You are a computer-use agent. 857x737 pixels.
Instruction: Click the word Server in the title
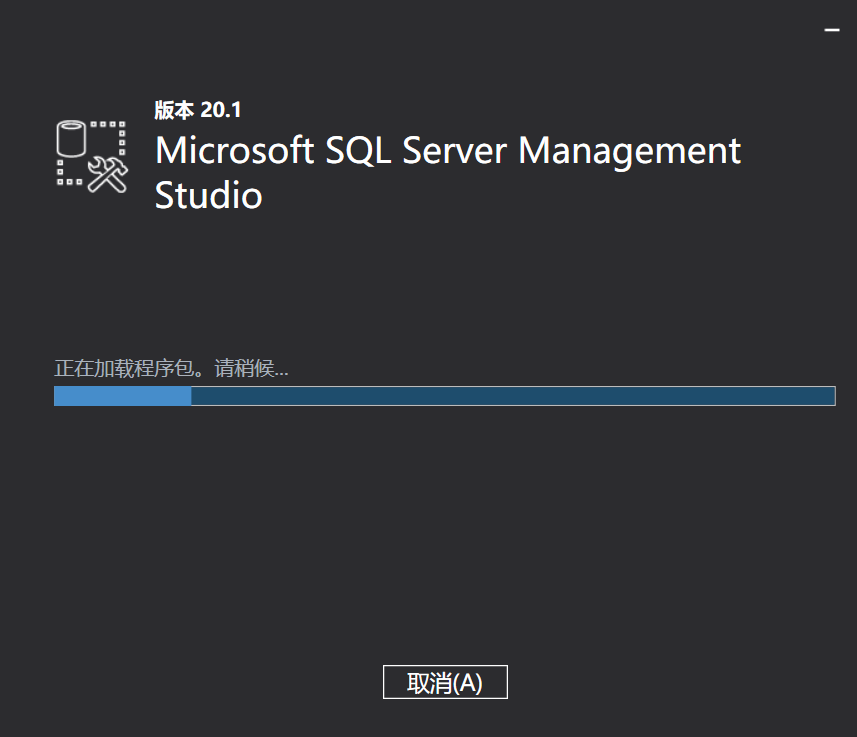tap(455, 151)
